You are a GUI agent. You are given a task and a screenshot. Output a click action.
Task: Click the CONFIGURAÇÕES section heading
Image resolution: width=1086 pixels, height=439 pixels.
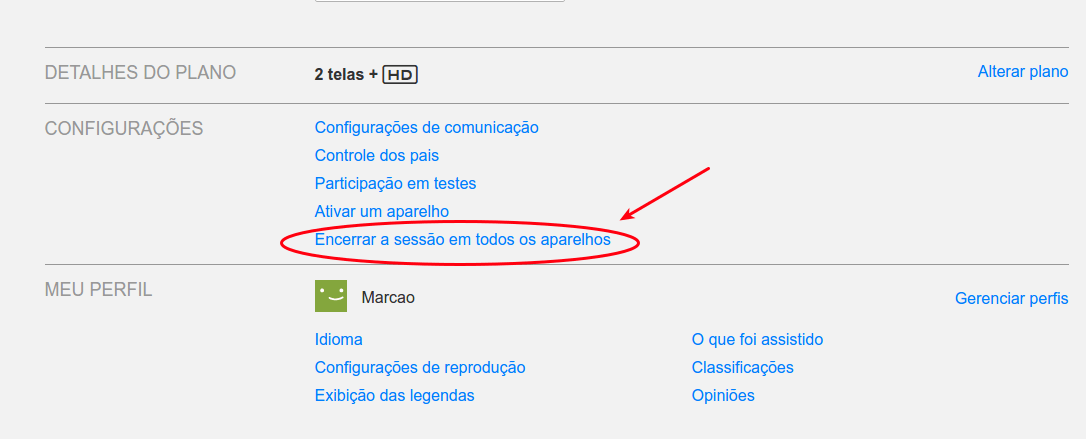pos(124,128)
